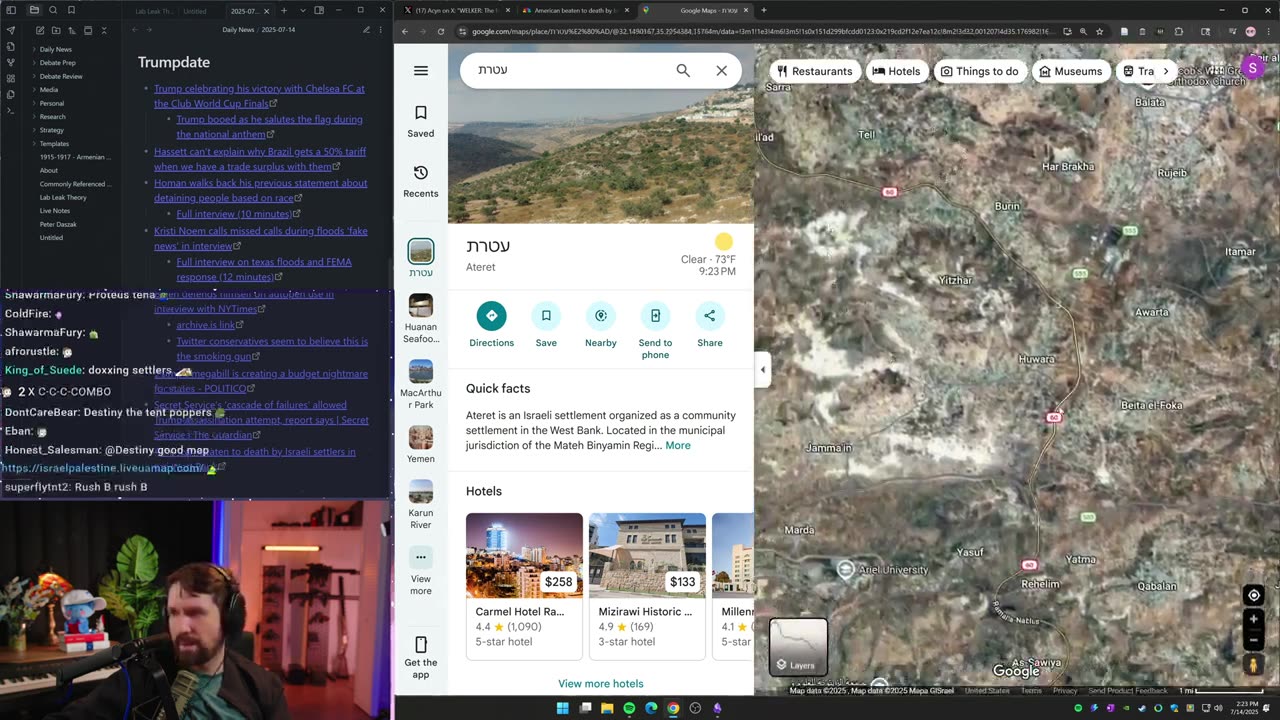Show more category chips with right arrow
Screen dimensions: 1280x720
(1165, 71)
